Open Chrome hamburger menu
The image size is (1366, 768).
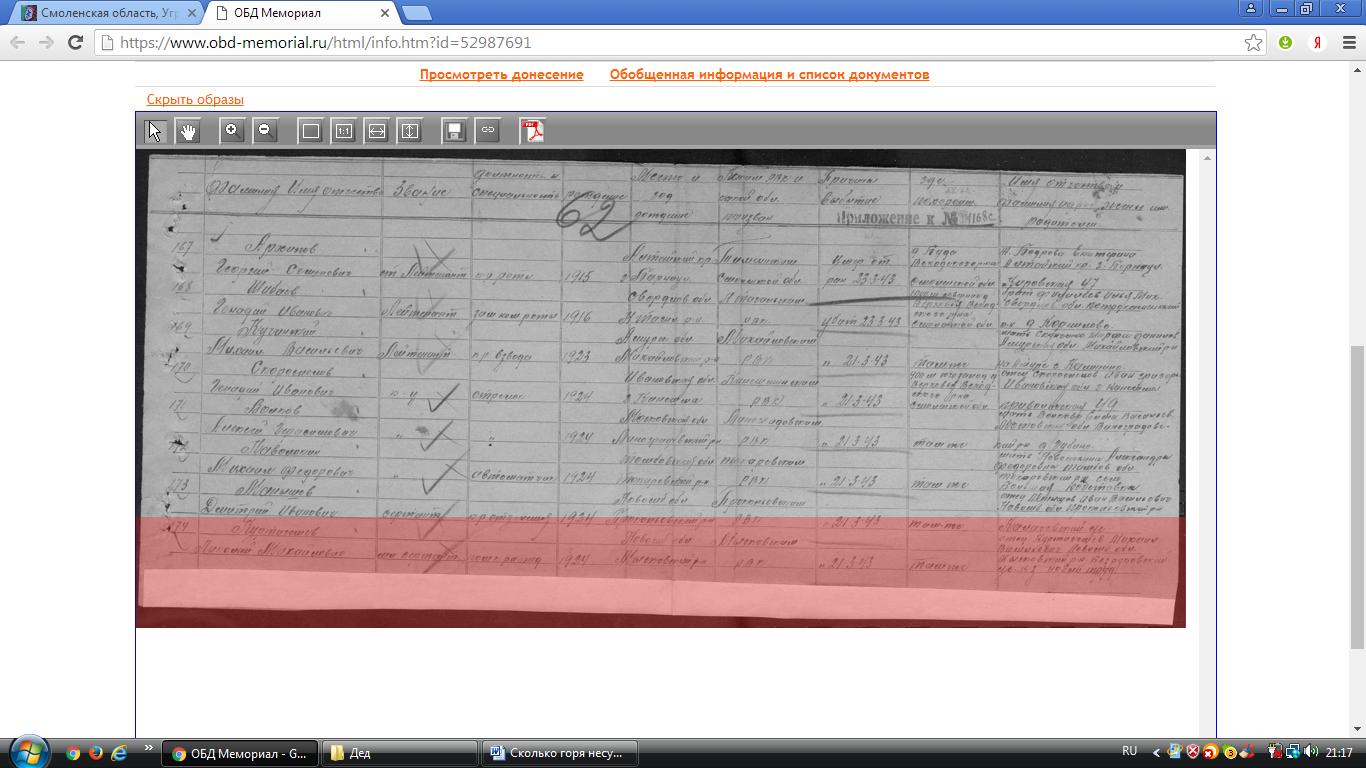click(1349, 42)
